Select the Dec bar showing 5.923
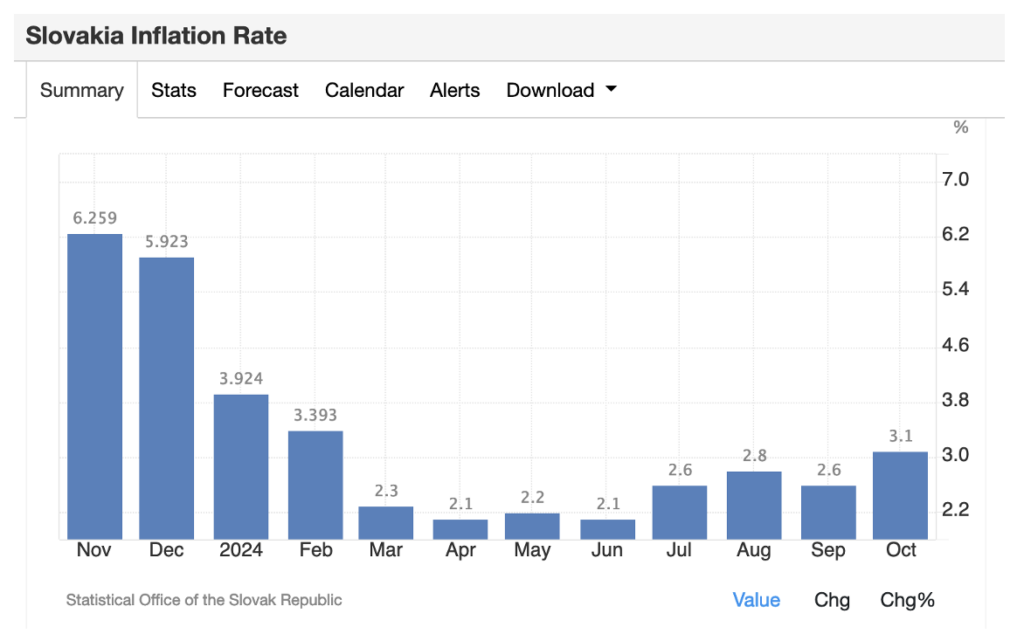 [166, 398]
